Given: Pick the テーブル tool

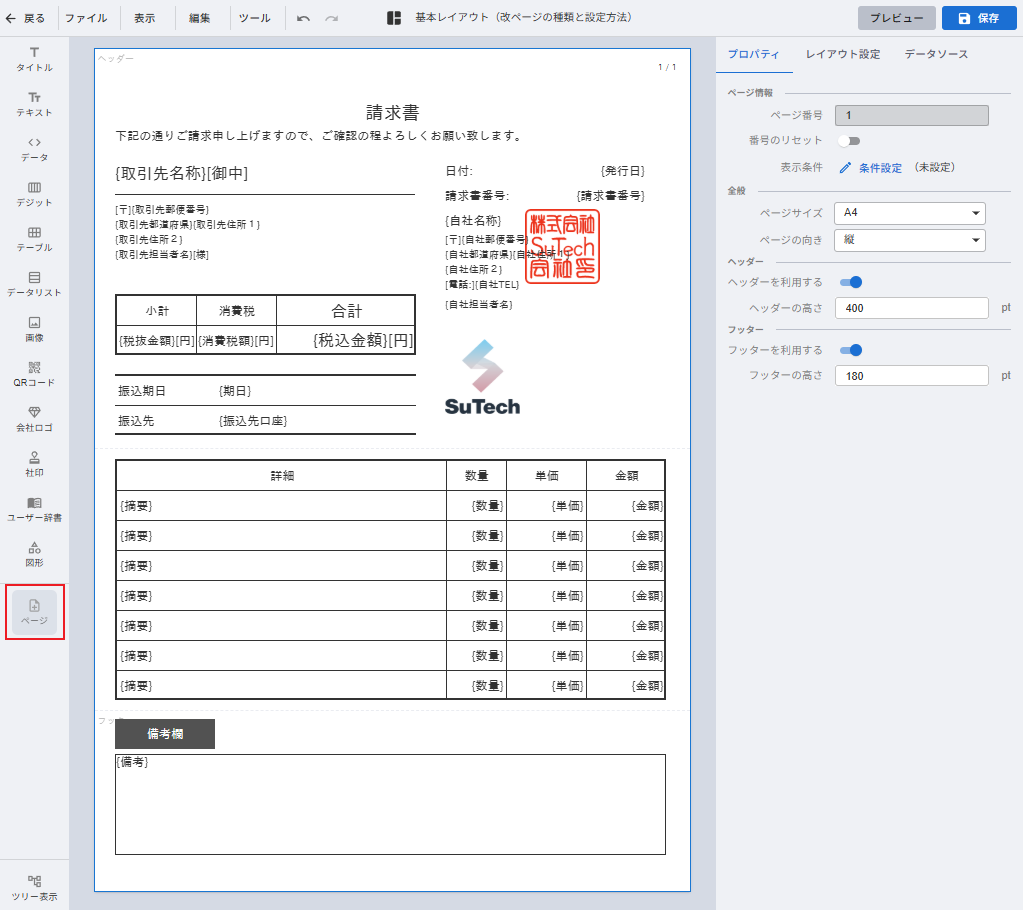Looking at the screenshot, I should 34,238.
